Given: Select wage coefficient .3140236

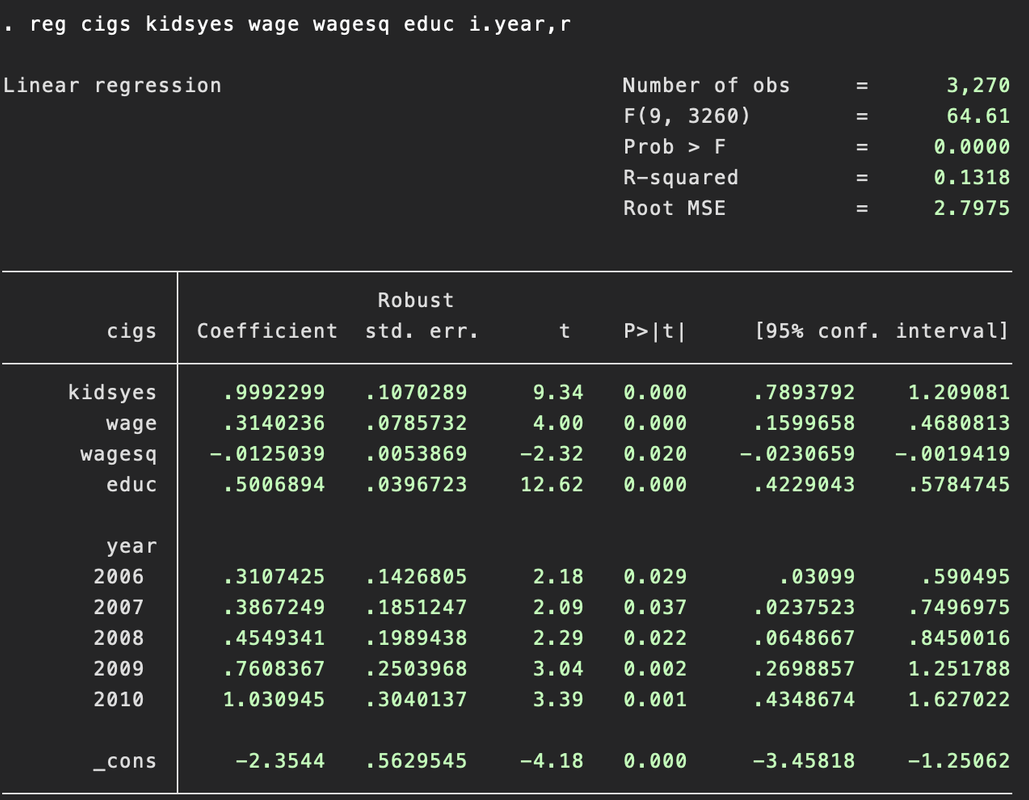Looking at the screenshot, I should point(274,423).
